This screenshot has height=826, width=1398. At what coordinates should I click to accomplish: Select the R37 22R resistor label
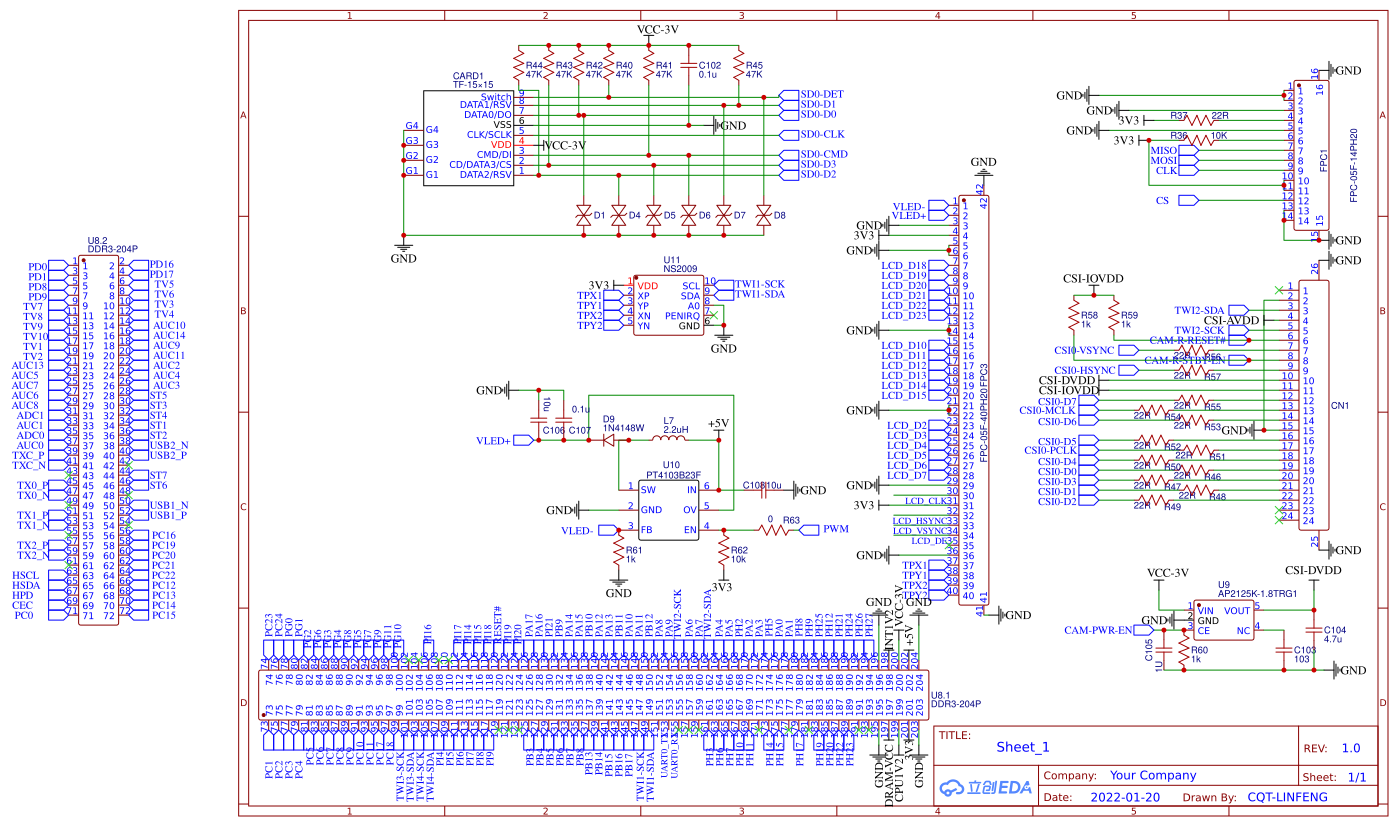1200,116
